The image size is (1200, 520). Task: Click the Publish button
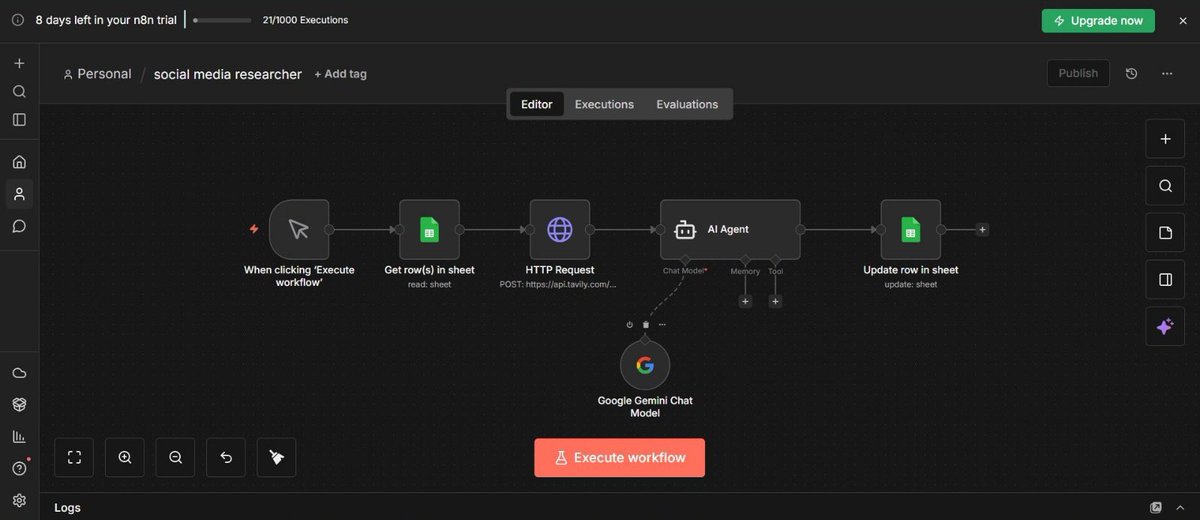(x=1078, y=73)
